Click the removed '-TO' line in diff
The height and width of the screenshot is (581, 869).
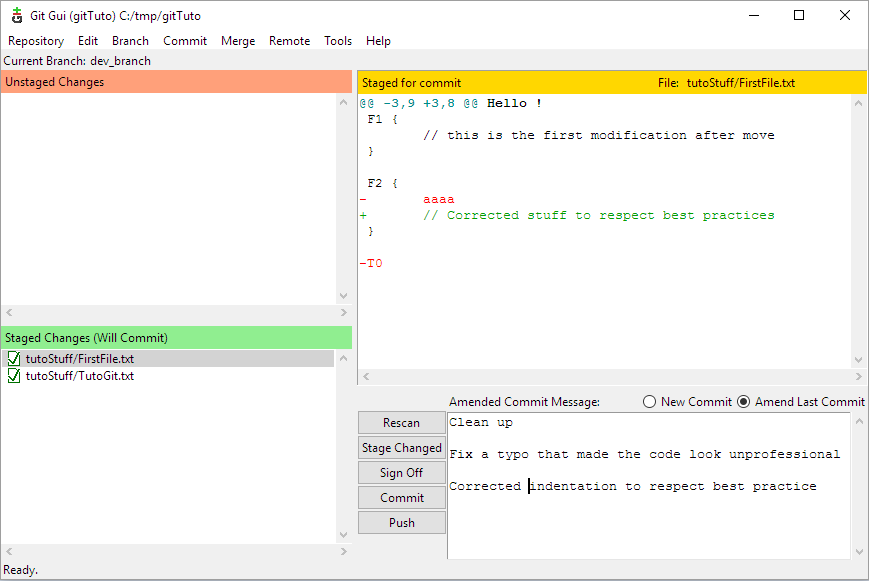tap(371, 263)
